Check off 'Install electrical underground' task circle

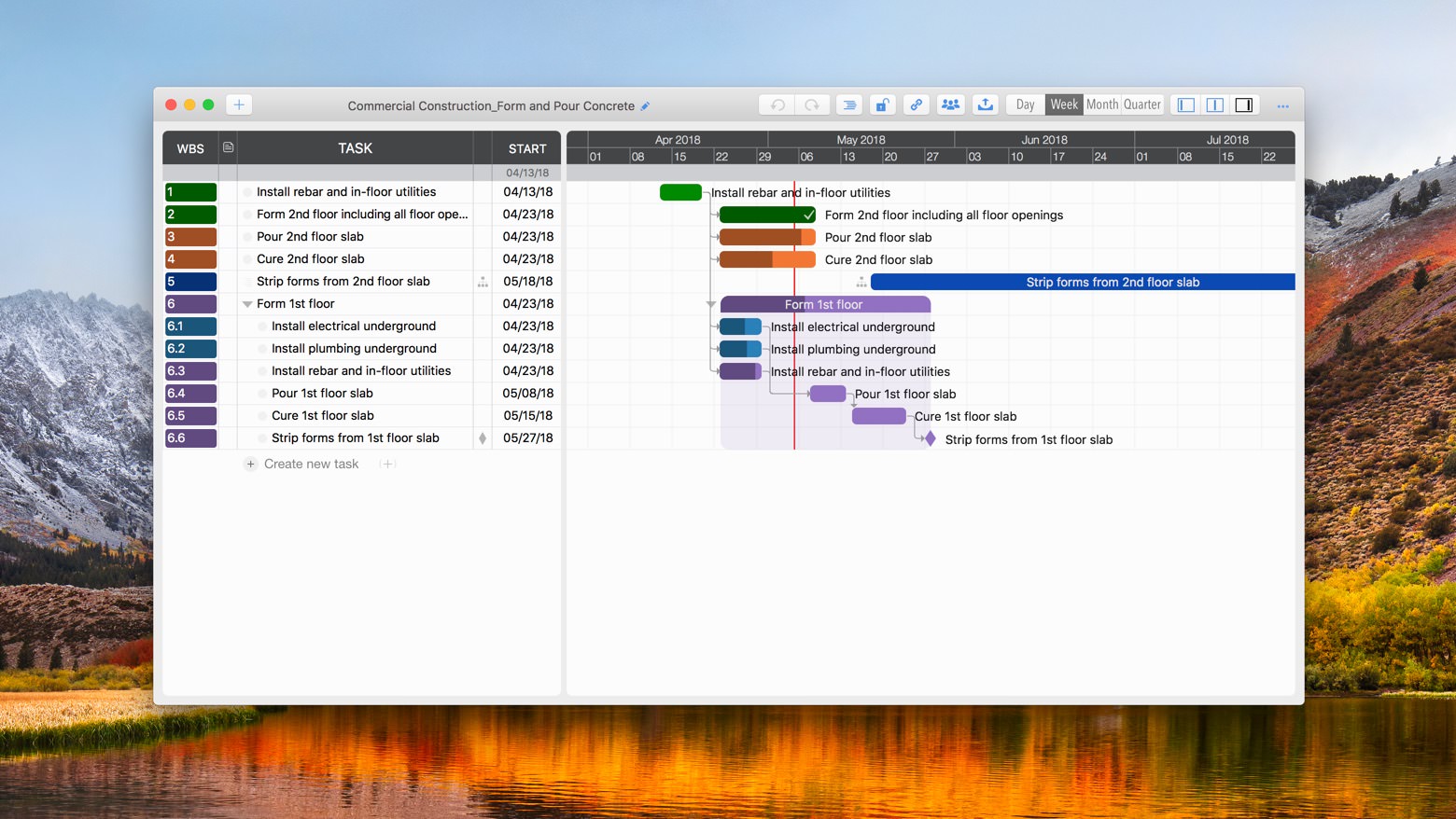262,326
